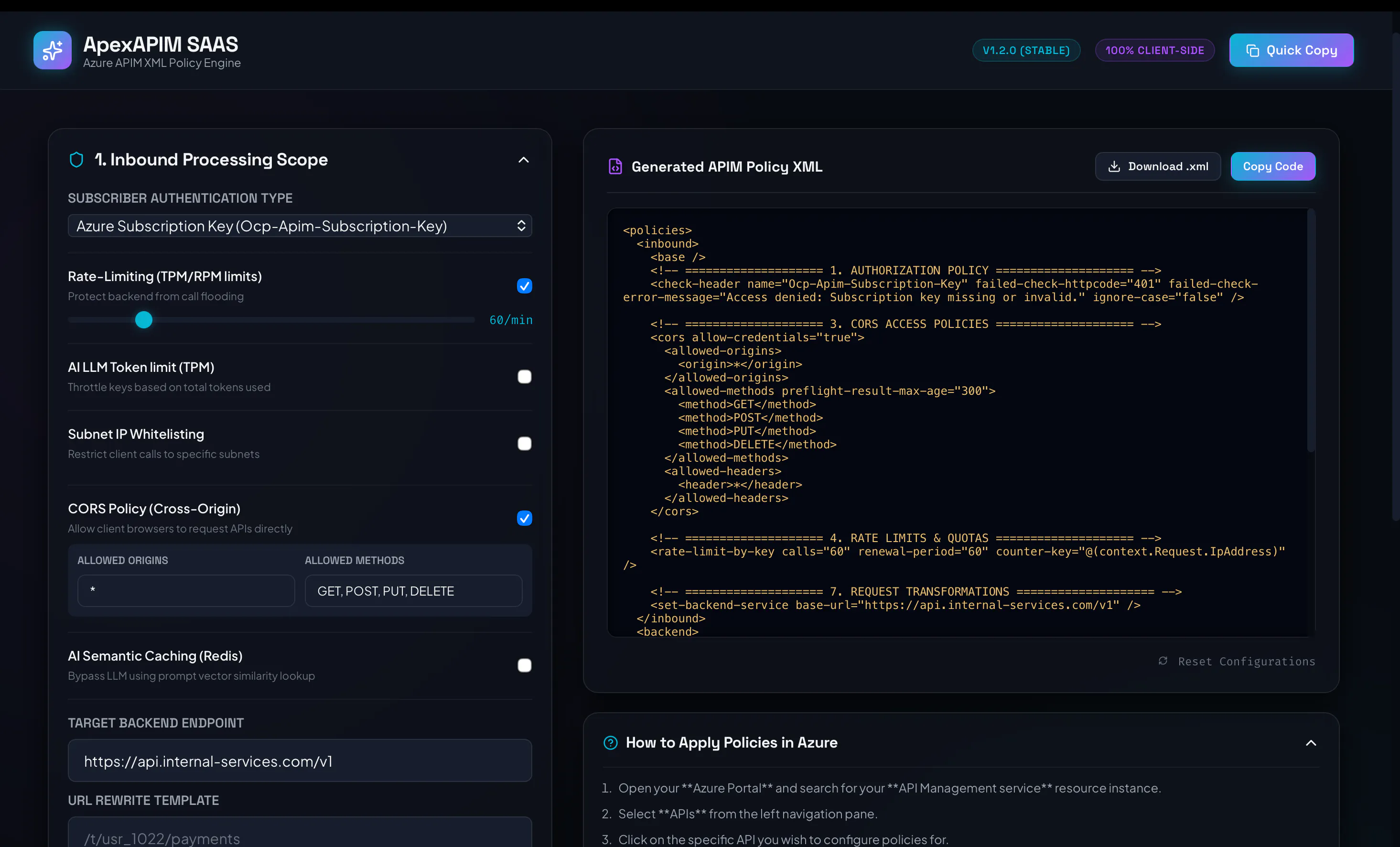
Task: Click the "Azure APIM XML Policy Engine" subtitle
Action: pos(162,63)
